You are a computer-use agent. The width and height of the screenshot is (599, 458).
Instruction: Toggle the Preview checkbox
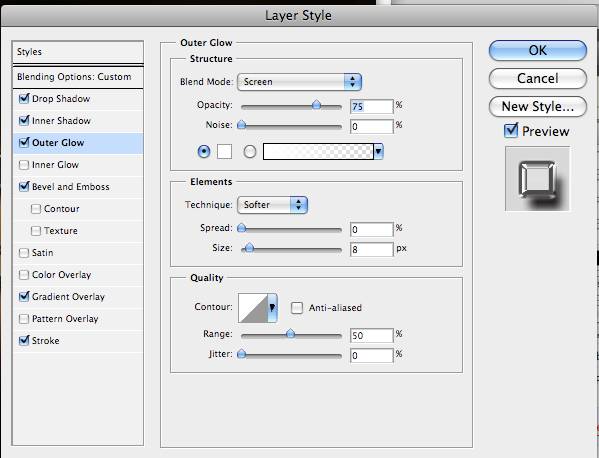[511, 131]
